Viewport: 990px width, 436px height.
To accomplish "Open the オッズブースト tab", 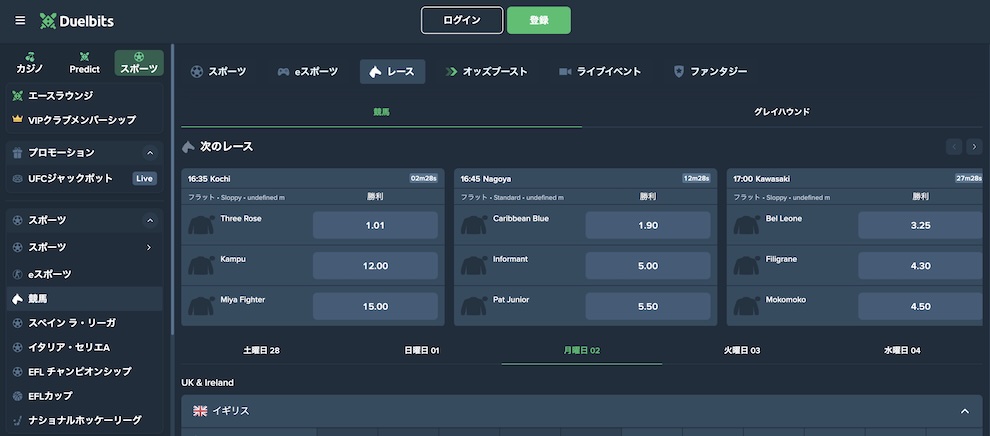I will [x=486, y=72].
